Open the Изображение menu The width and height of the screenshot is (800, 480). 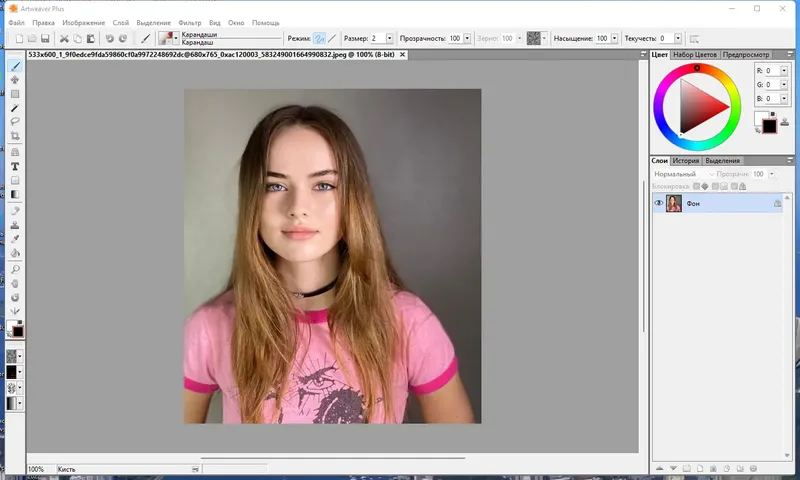pos(84,23)
